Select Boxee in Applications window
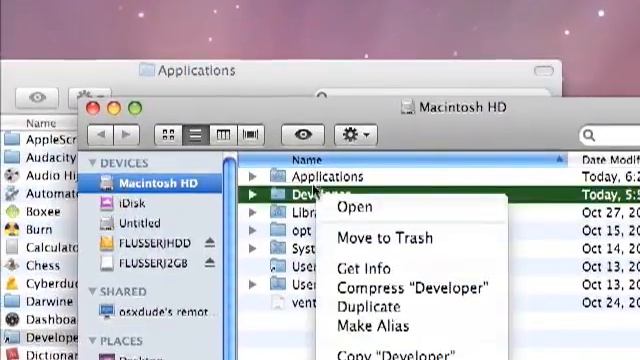This screenshot has height=360, width=640. 43,211
